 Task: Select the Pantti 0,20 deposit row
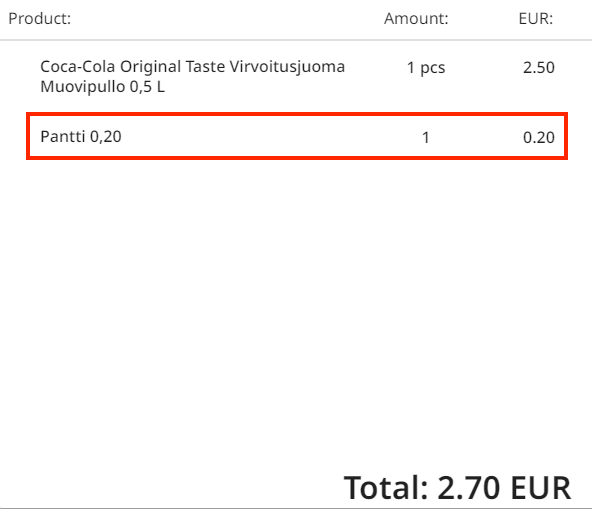pyautogui.click(x=297, y=136)
